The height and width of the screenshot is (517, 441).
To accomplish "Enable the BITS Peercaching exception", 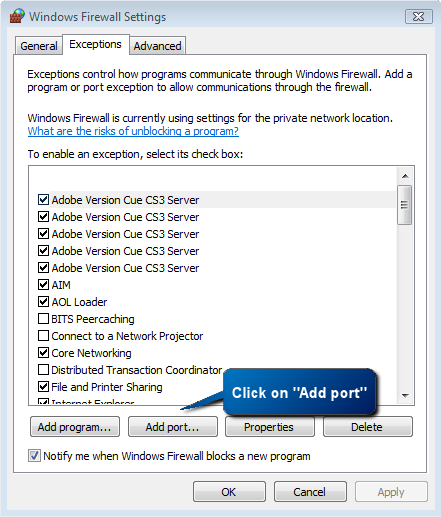I will 43,319.
